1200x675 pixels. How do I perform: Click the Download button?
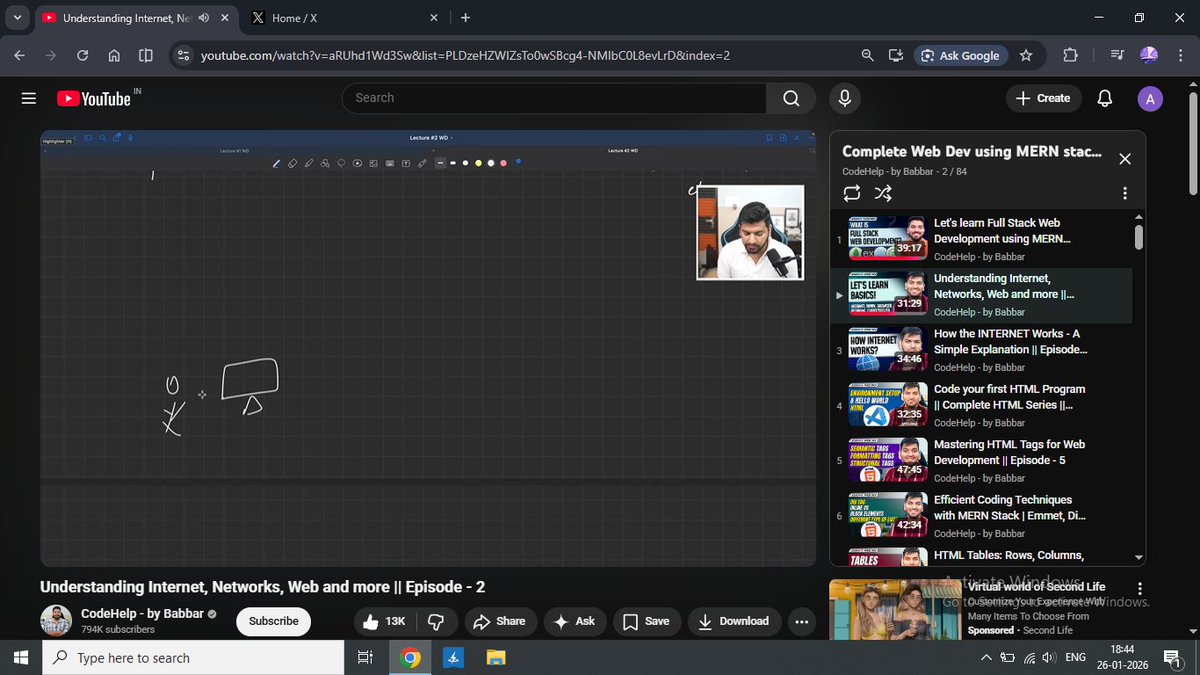point(733,621)
